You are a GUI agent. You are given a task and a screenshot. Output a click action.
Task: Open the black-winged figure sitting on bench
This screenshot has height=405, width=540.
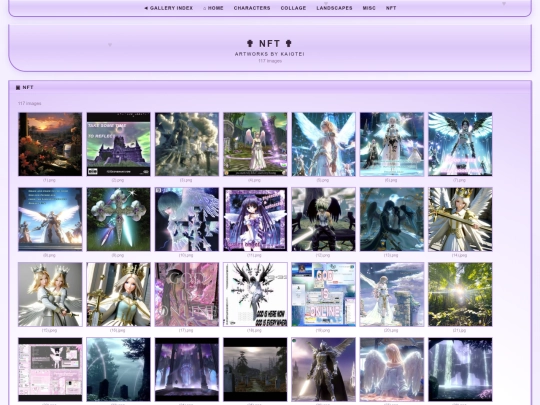(x=323, y=219)
